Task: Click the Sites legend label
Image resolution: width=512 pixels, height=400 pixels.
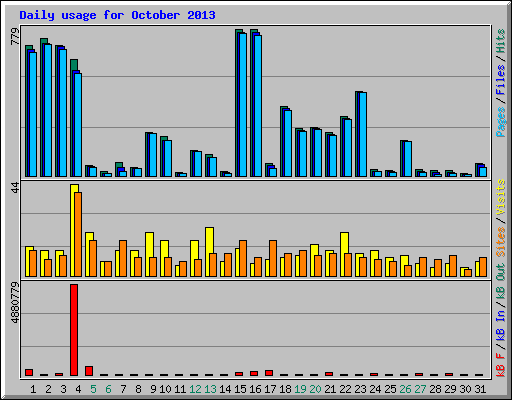Action: point(501,242)
